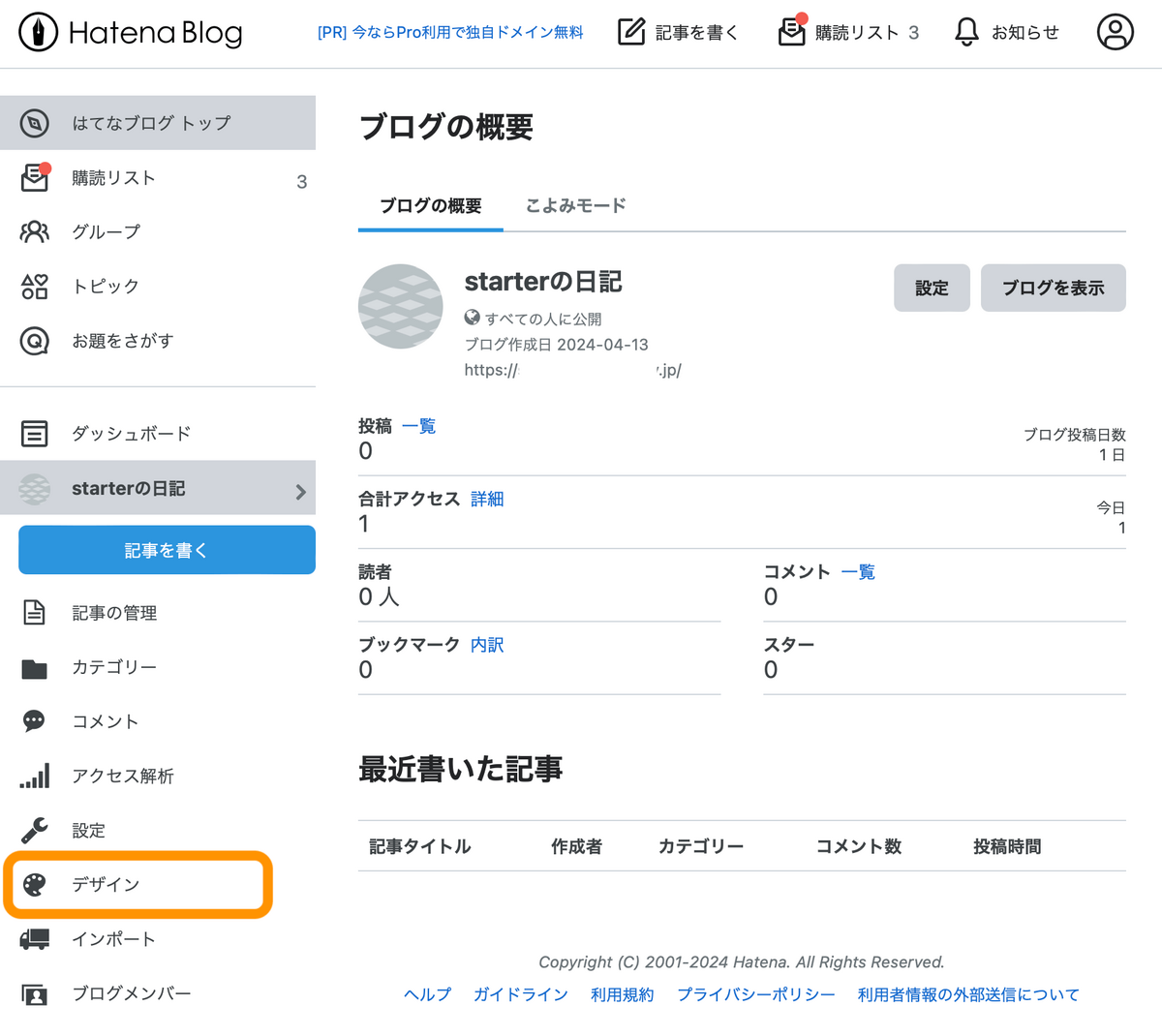This screenshot has height=1036, width=1162.
Task: Click the 投稿時間 column header
Action: [x=1007, y=846]
